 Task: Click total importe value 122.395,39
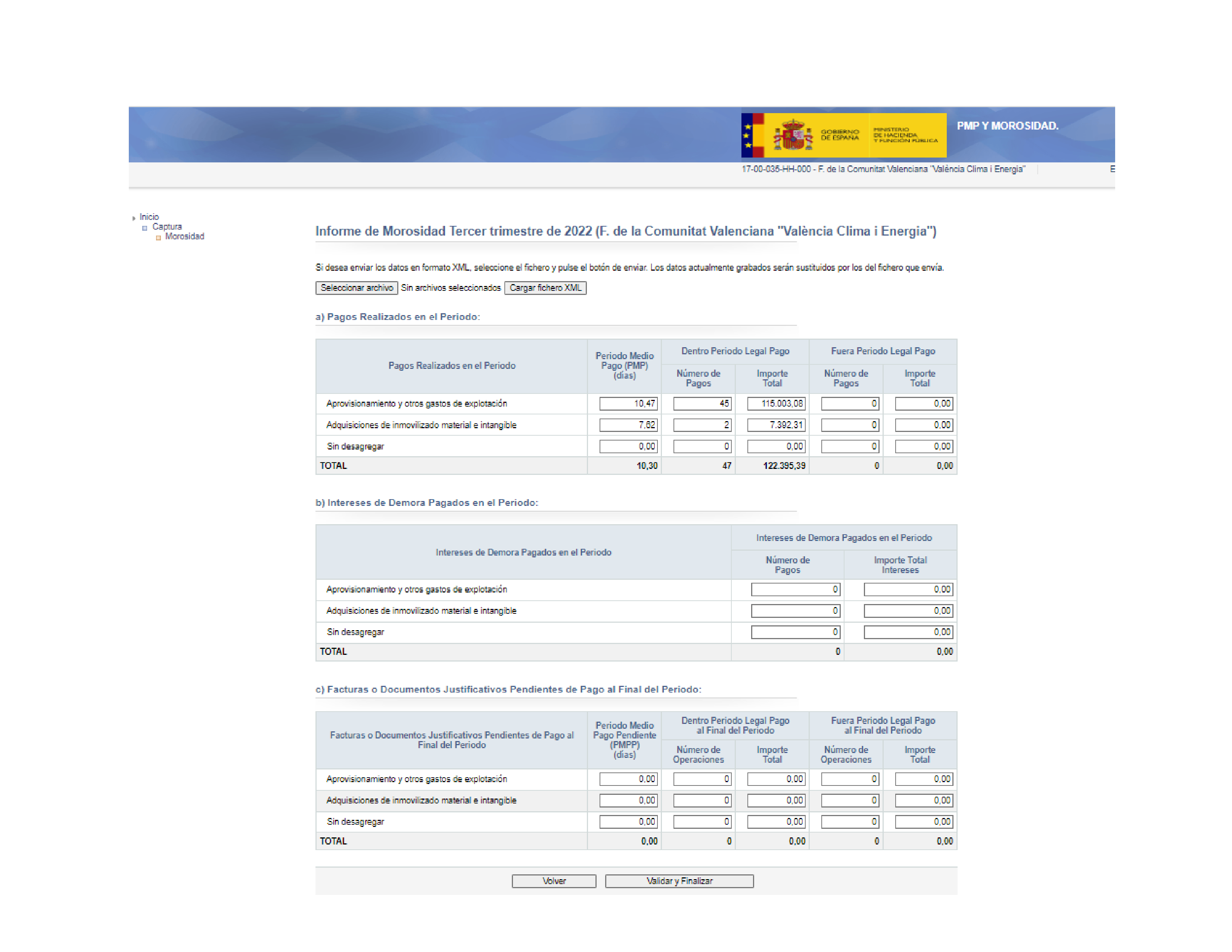pyautogui.click(x=784, y=466)
